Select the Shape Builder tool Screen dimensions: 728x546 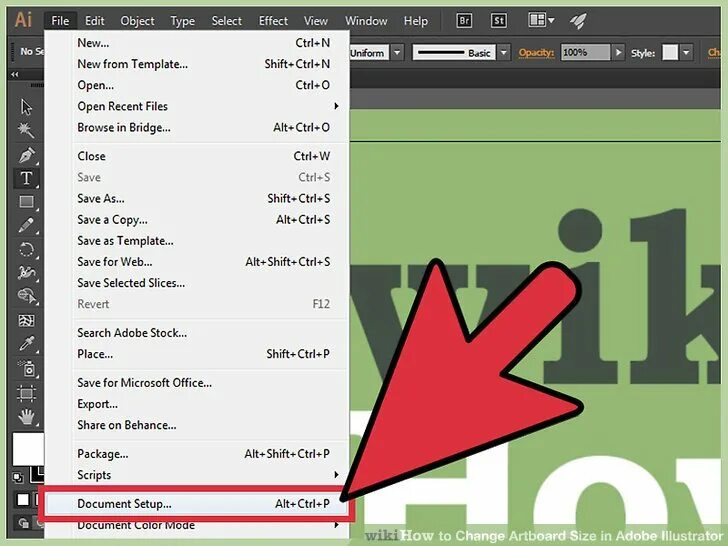(x=26, y=296)
